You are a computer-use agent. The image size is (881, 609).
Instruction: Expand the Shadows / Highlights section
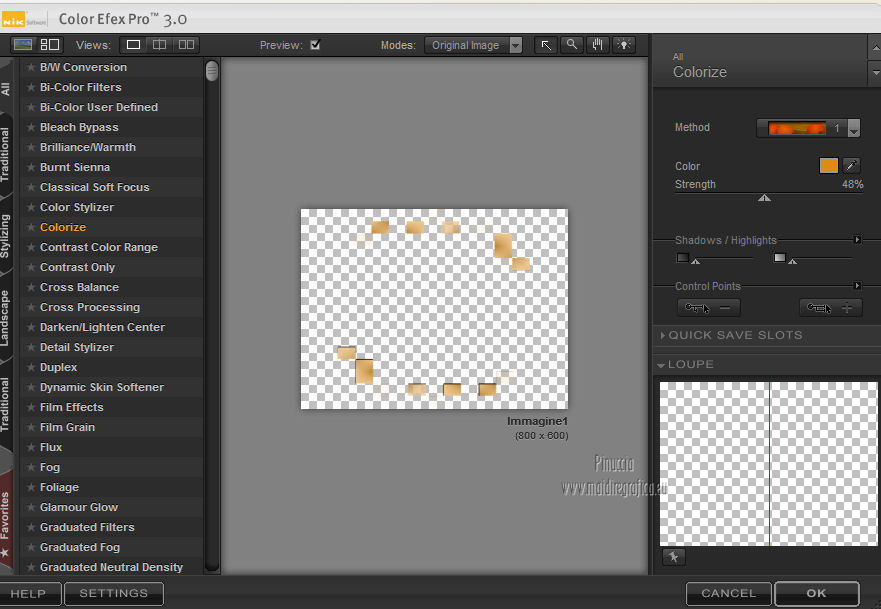[x=857, y=240]
